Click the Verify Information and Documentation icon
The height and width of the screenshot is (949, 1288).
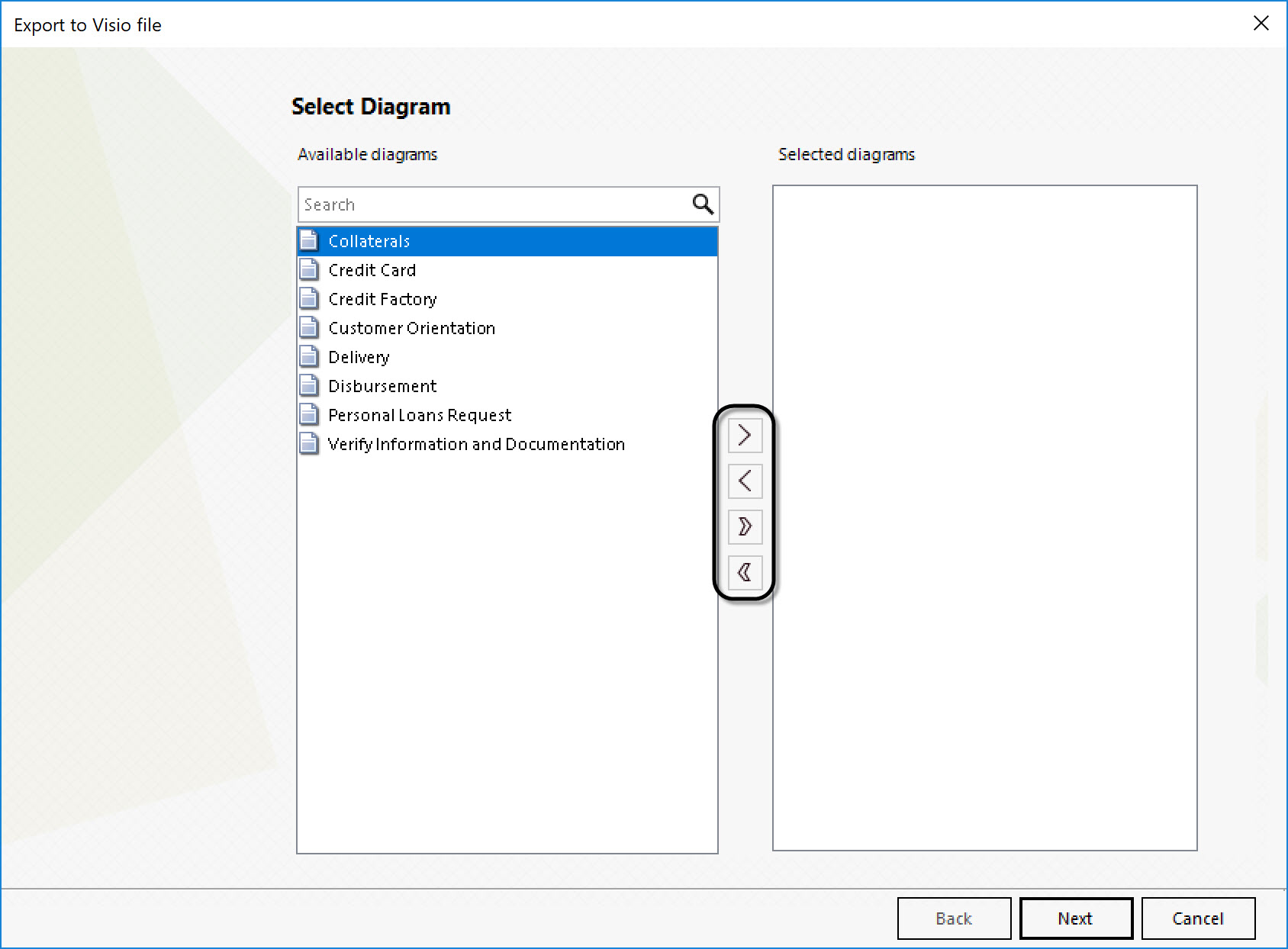(309, 443)
